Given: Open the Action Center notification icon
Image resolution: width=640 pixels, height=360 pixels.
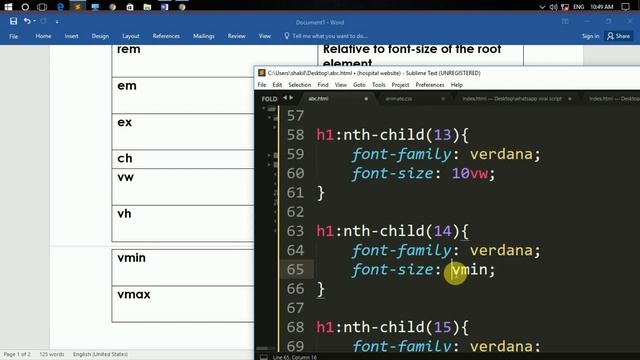Looking at the screenshot, I should 625,7.
